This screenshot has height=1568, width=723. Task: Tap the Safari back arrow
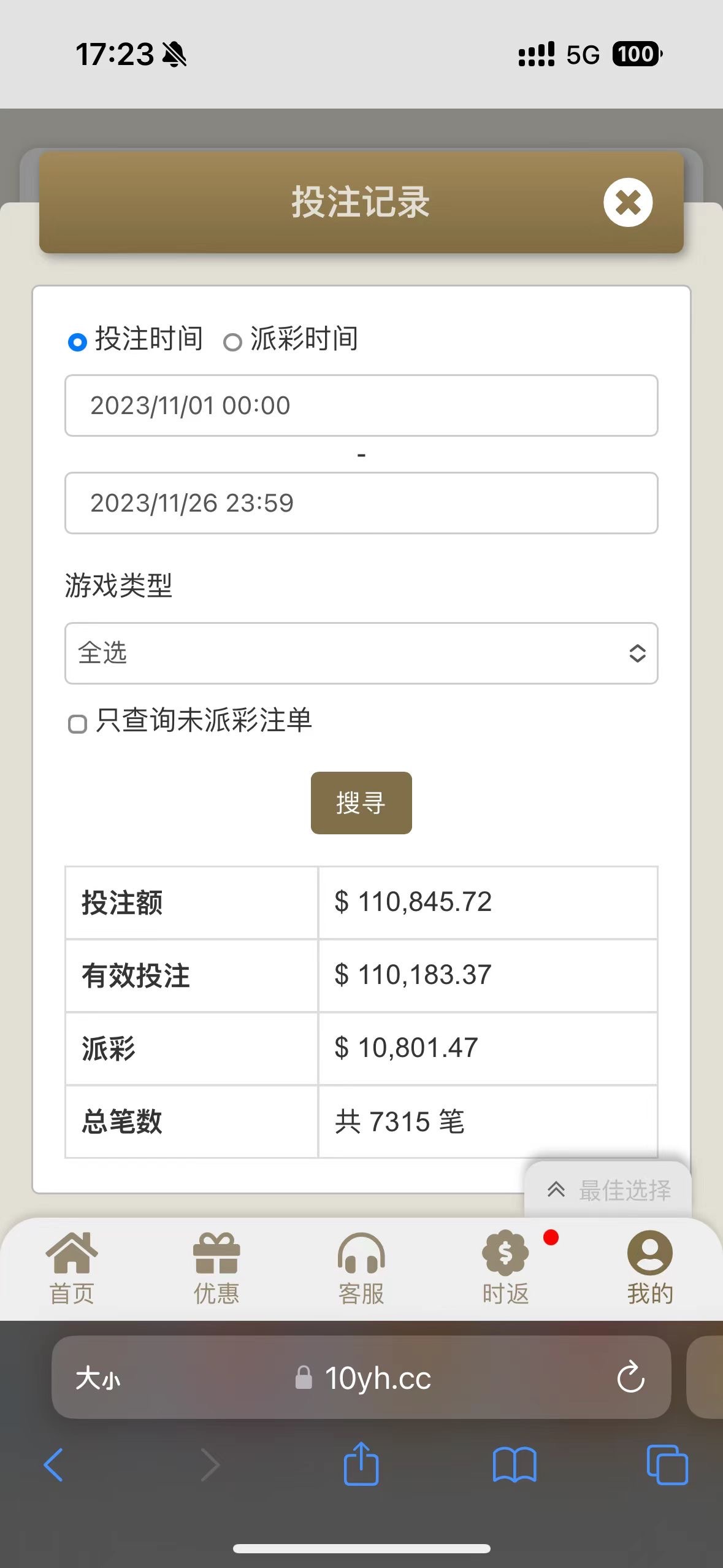pyautogui.click(x=54, y=1465)
